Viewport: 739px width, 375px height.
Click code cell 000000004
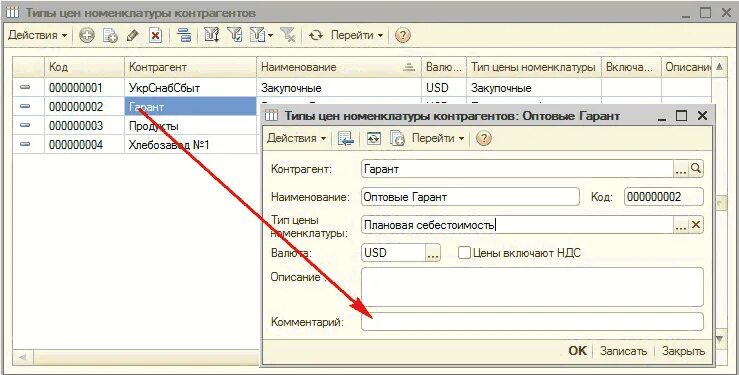pyautogui.click(x=84, y=144)
